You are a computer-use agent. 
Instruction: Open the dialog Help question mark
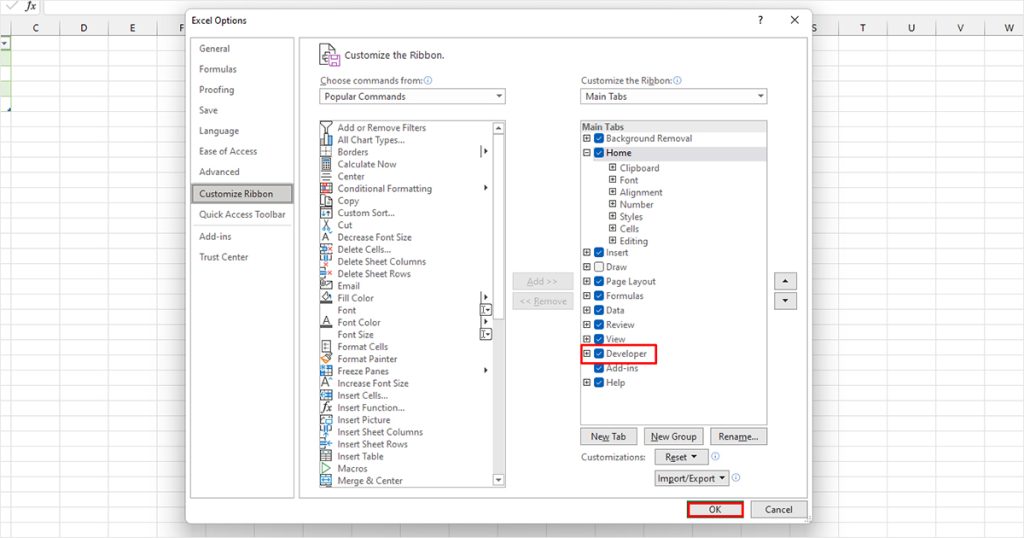coord(760,20)
